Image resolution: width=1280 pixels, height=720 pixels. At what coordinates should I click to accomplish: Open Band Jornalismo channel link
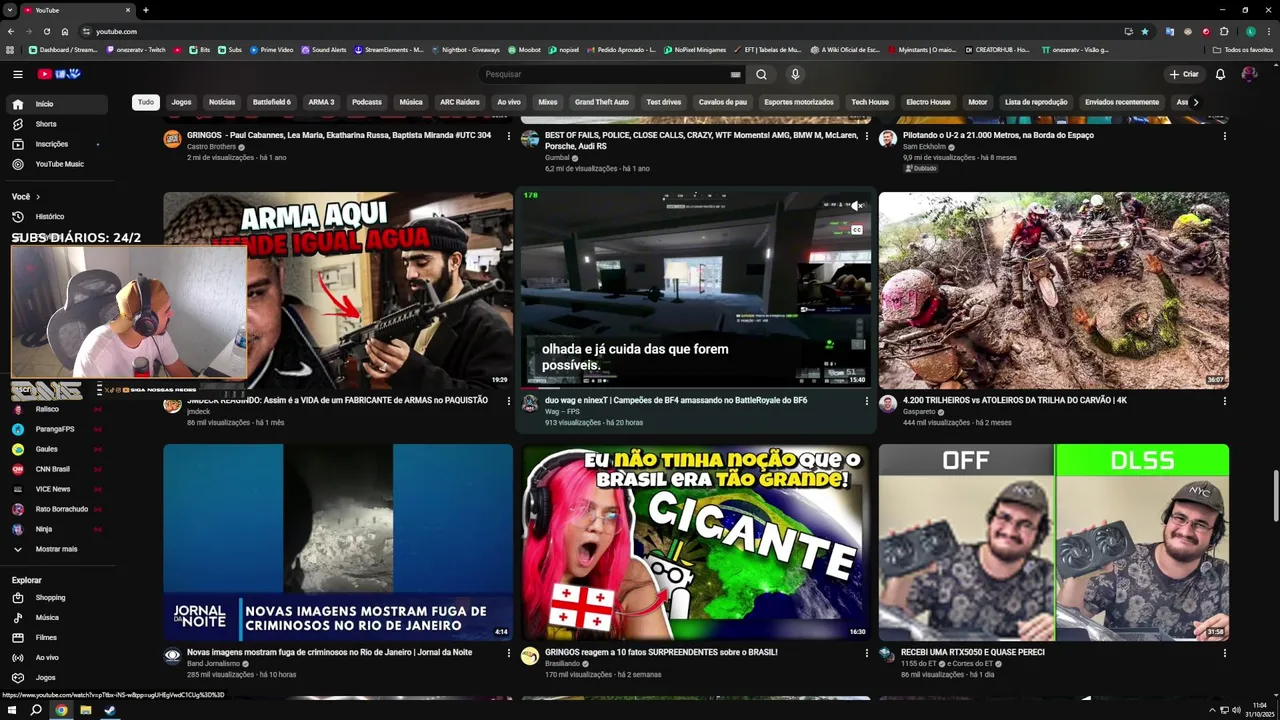[214, 664]
